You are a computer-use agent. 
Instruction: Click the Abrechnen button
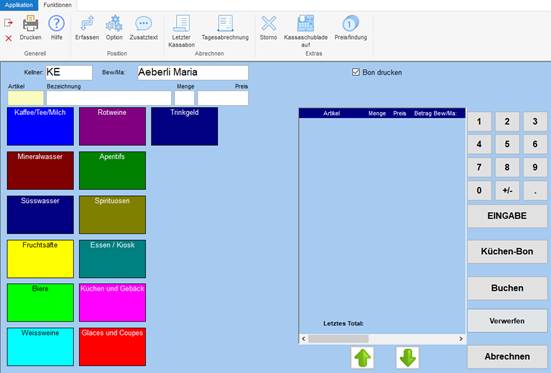point(507,356)
